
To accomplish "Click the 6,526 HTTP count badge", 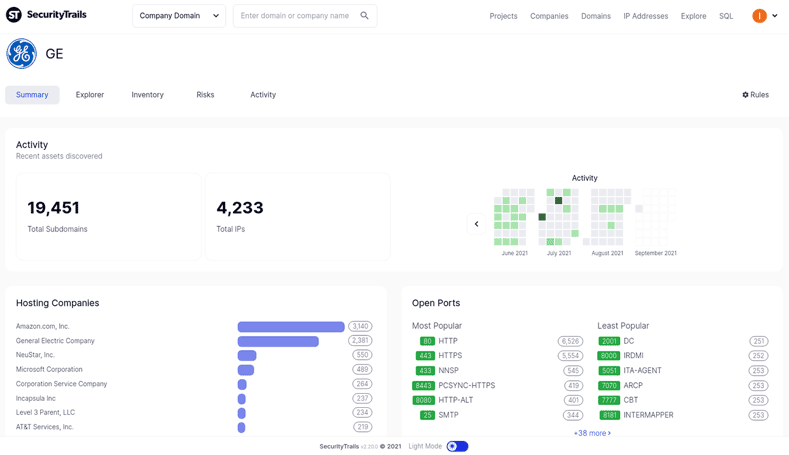I will [x=570, y=341].
